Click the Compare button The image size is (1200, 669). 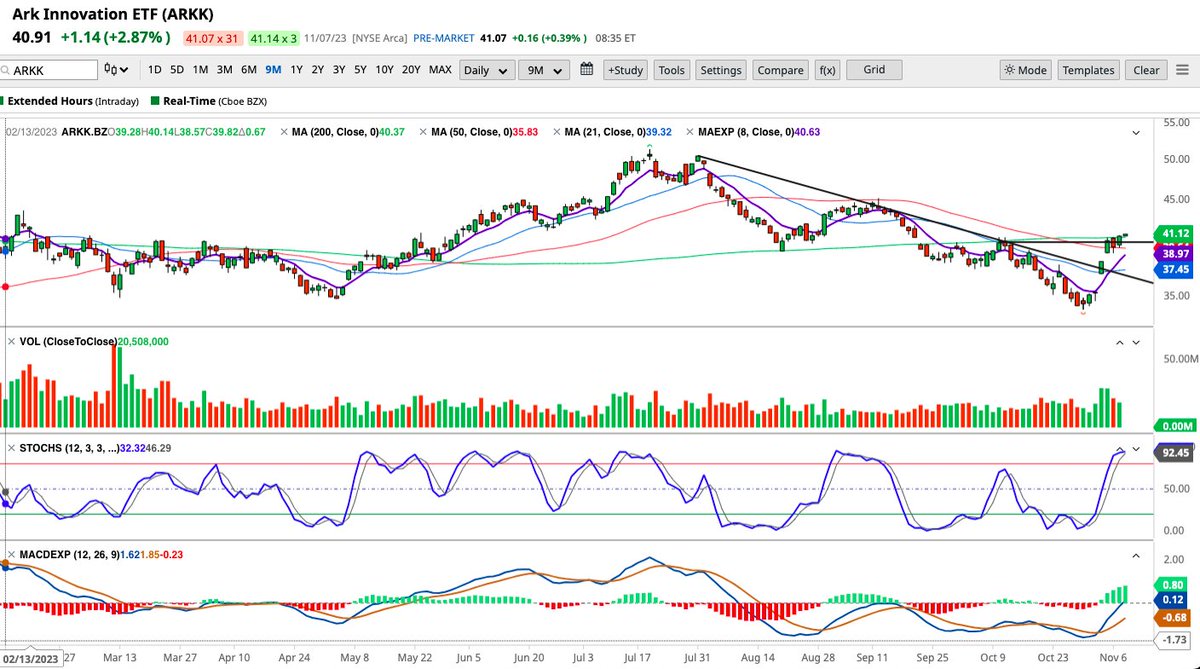point(781,70)
